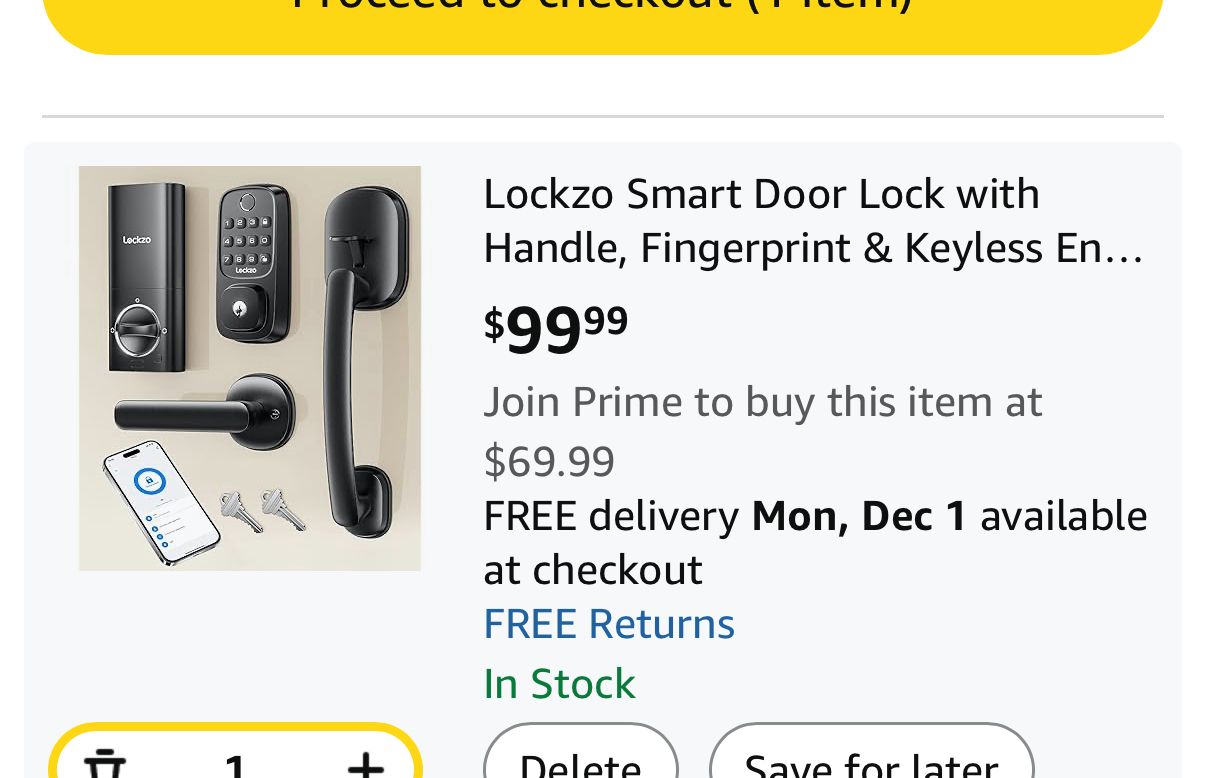Click the $69.99 Prime price

click(549, 461)
